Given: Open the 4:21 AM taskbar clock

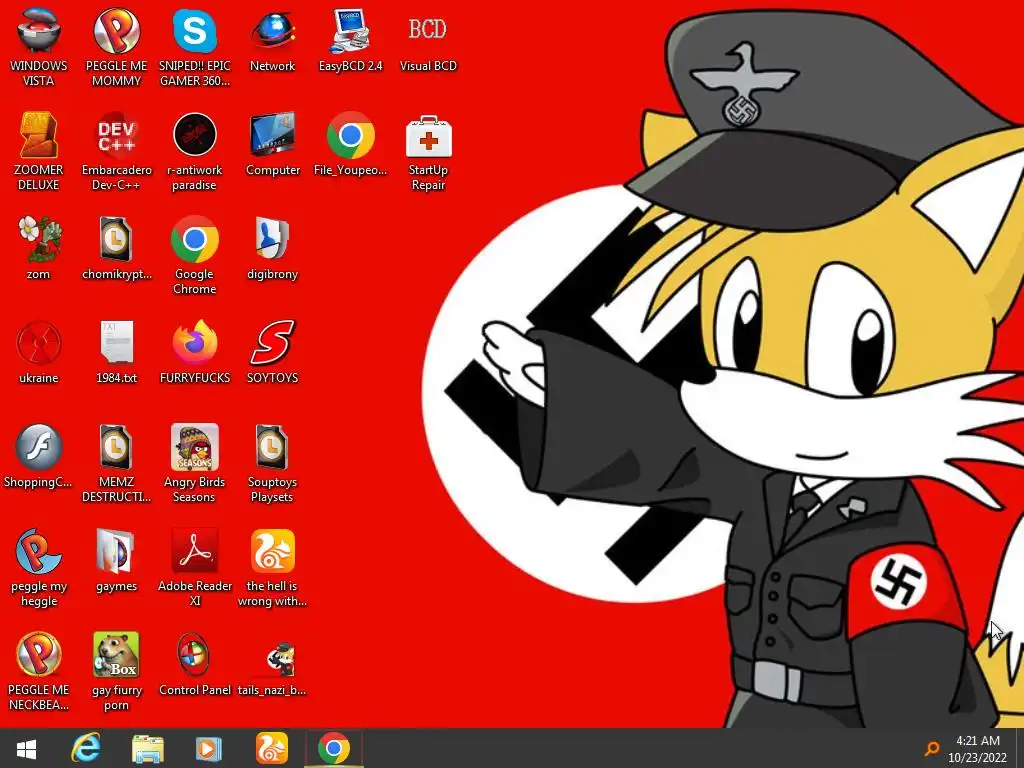Looking at the screenshot, I should (x=978, y=749).
